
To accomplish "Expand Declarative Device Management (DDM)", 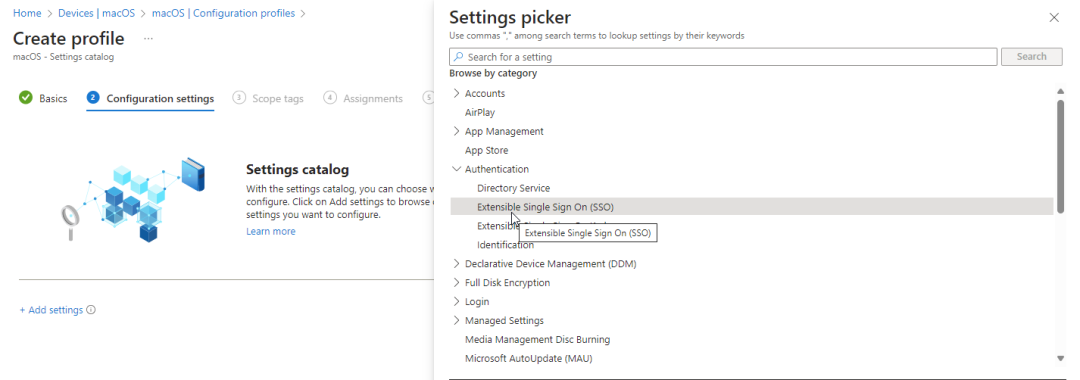I will coord(457,264).
